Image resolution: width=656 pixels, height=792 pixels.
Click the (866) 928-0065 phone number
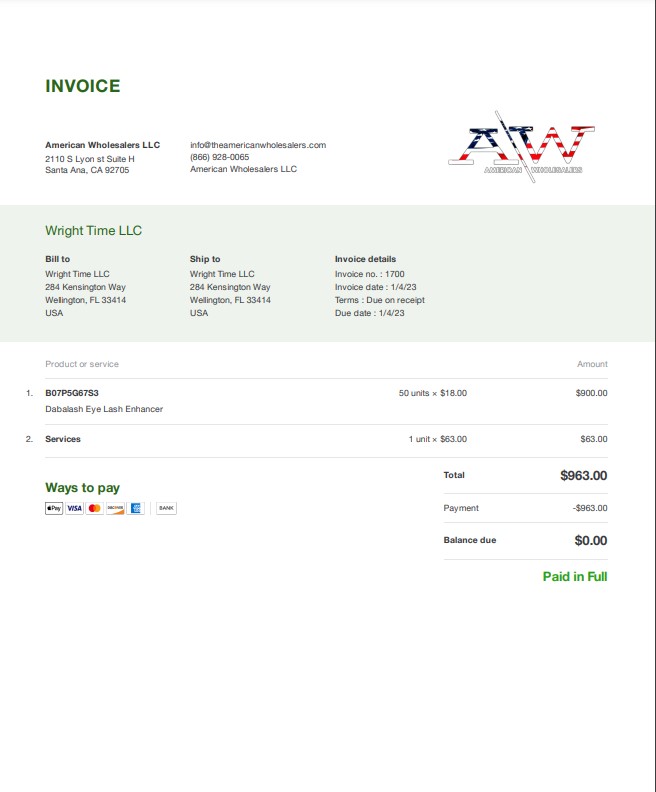click(220, 157)
